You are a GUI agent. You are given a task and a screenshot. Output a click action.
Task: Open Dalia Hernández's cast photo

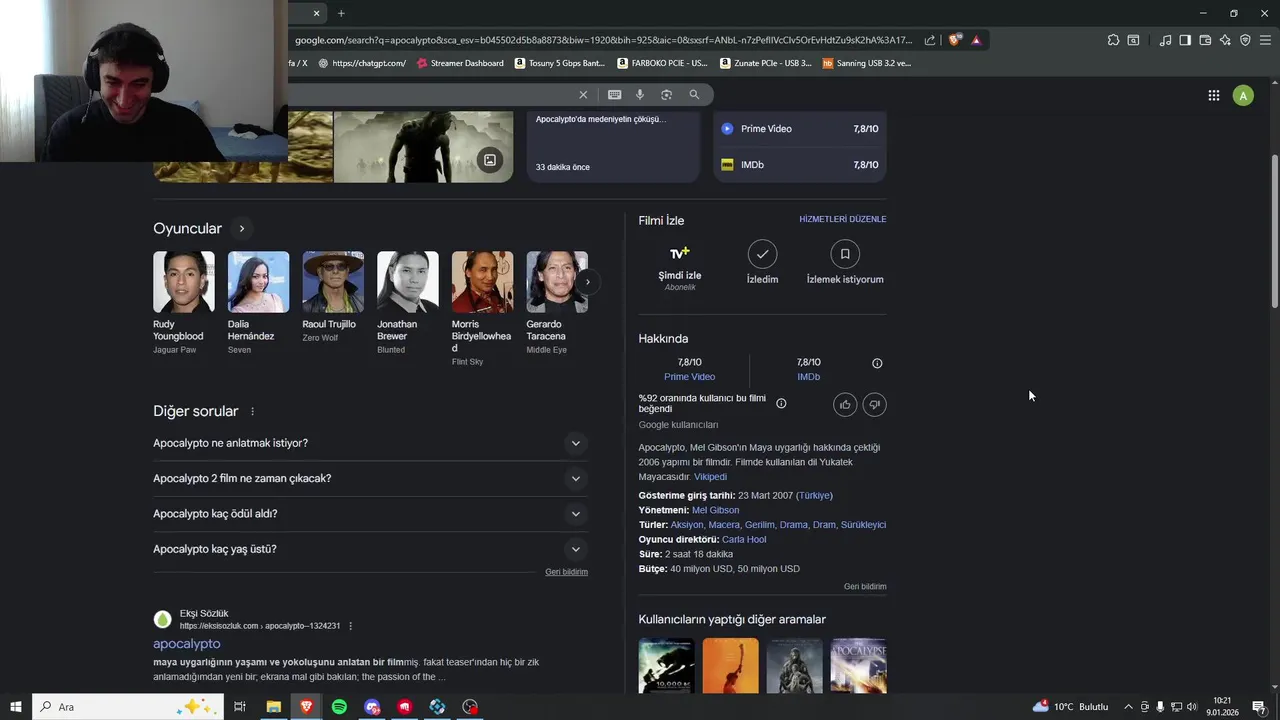[258, 282]
